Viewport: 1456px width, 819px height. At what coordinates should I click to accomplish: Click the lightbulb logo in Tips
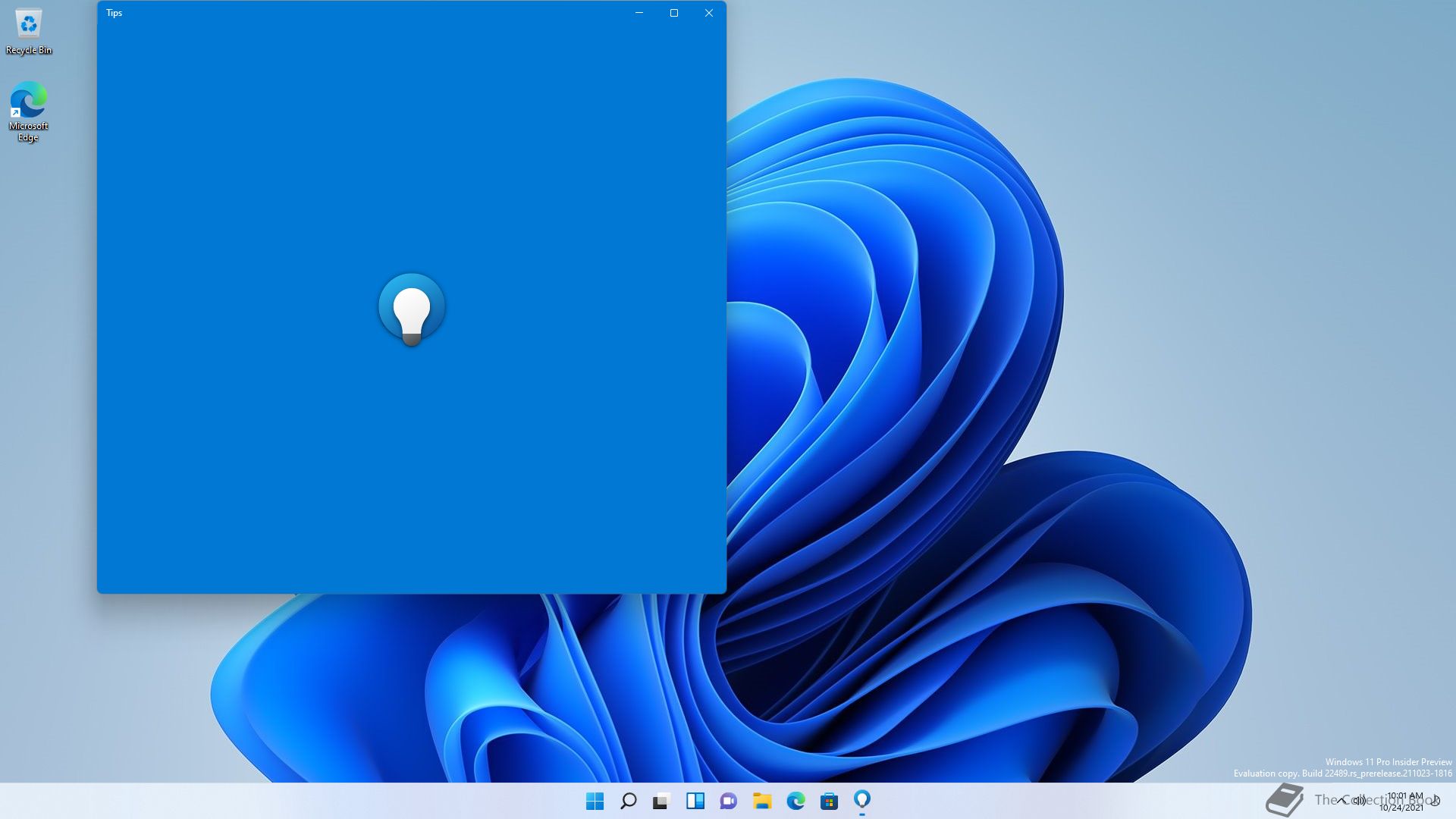pos(412,309)
